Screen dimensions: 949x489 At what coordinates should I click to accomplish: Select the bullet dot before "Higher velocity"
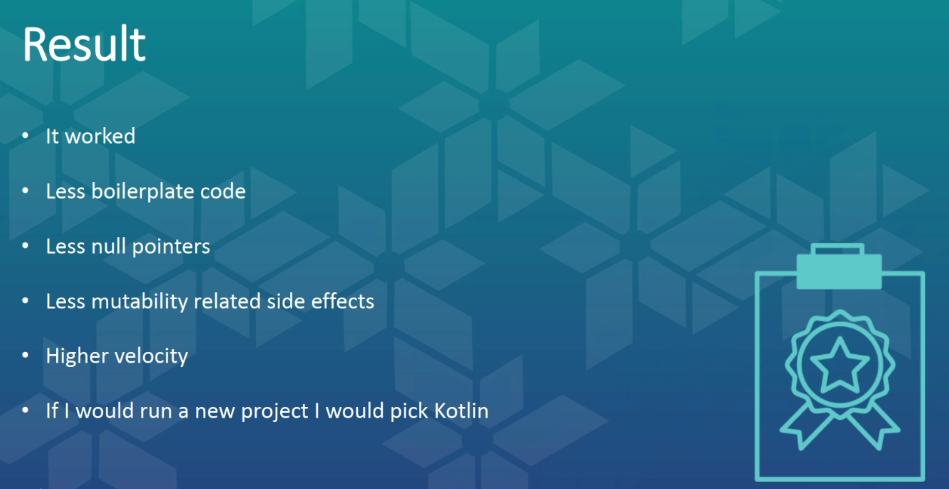click(x=26, y=356)
